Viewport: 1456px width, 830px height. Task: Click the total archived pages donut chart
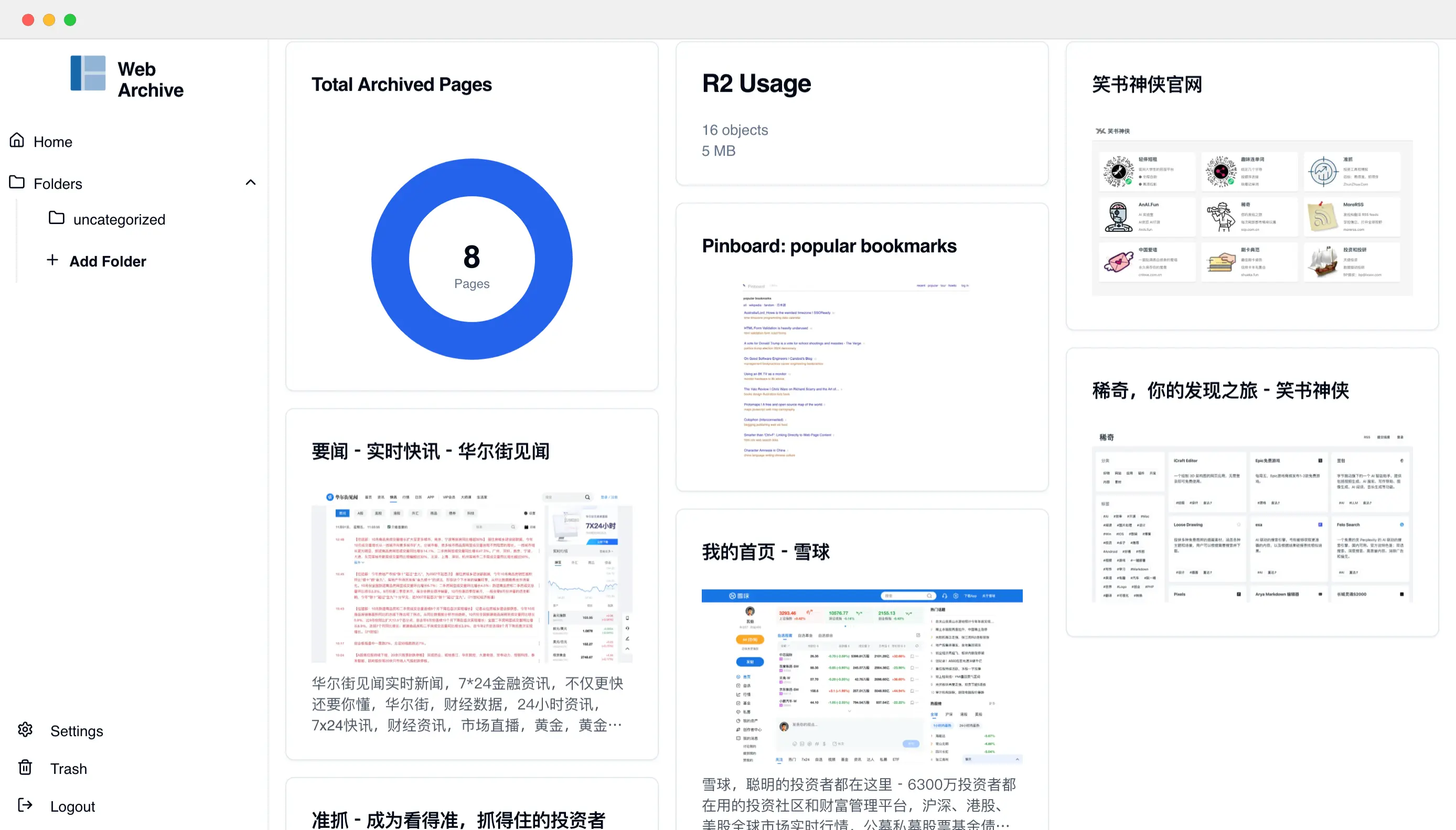pos(472,259)
